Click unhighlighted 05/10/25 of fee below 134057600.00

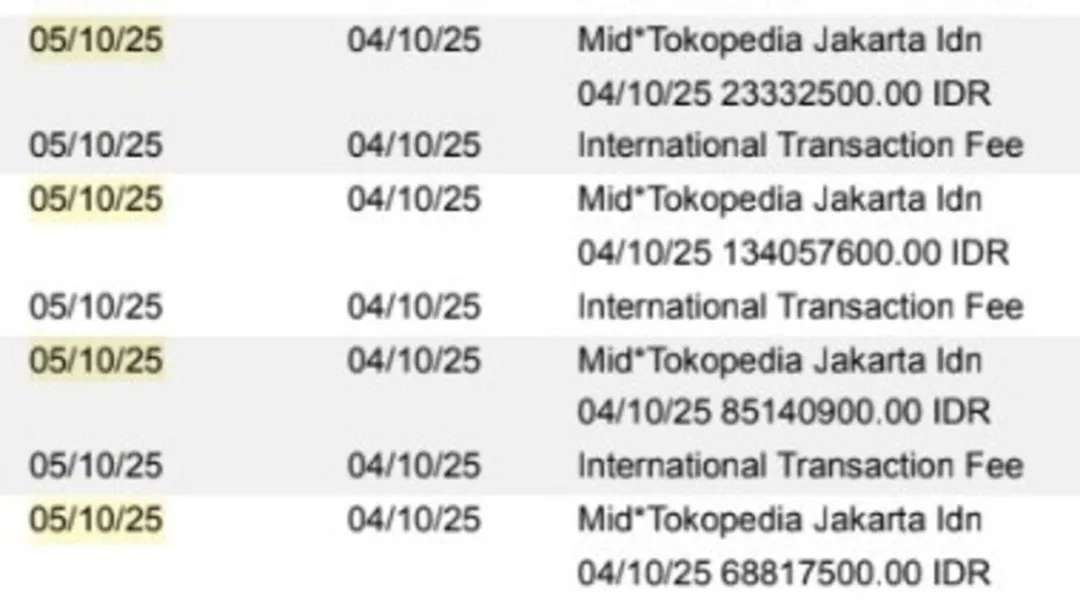click(95, 306)
